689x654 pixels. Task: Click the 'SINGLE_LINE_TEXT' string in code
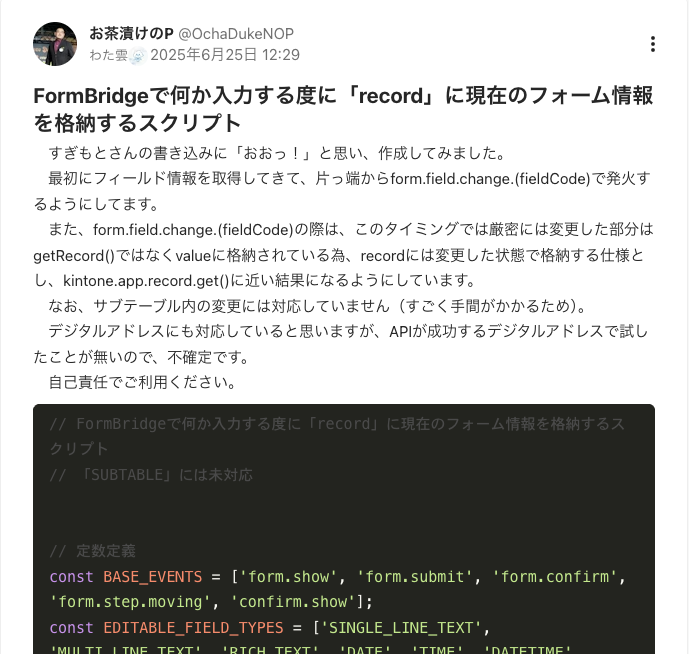coord(400,628)
